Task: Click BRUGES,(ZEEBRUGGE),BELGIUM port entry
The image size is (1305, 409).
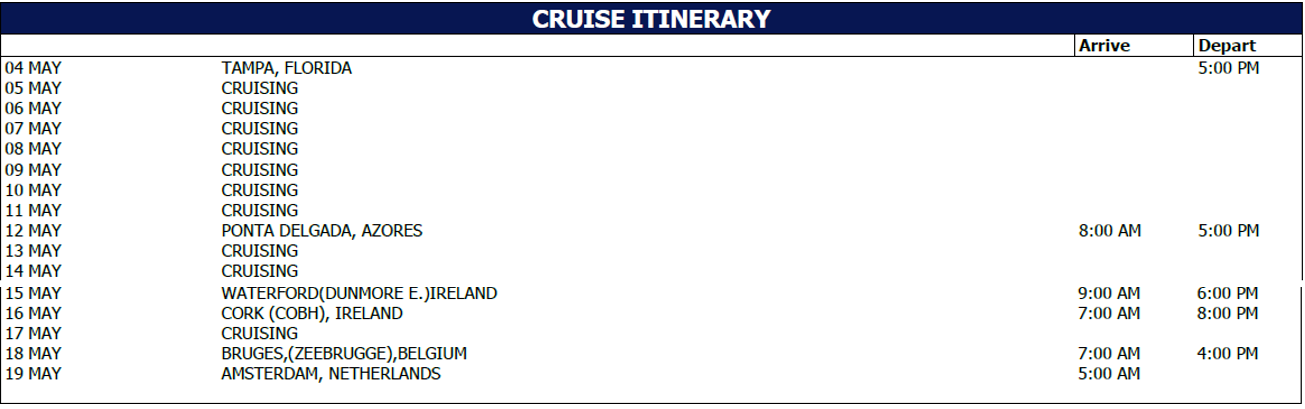Action: click(x=344, y=354)
